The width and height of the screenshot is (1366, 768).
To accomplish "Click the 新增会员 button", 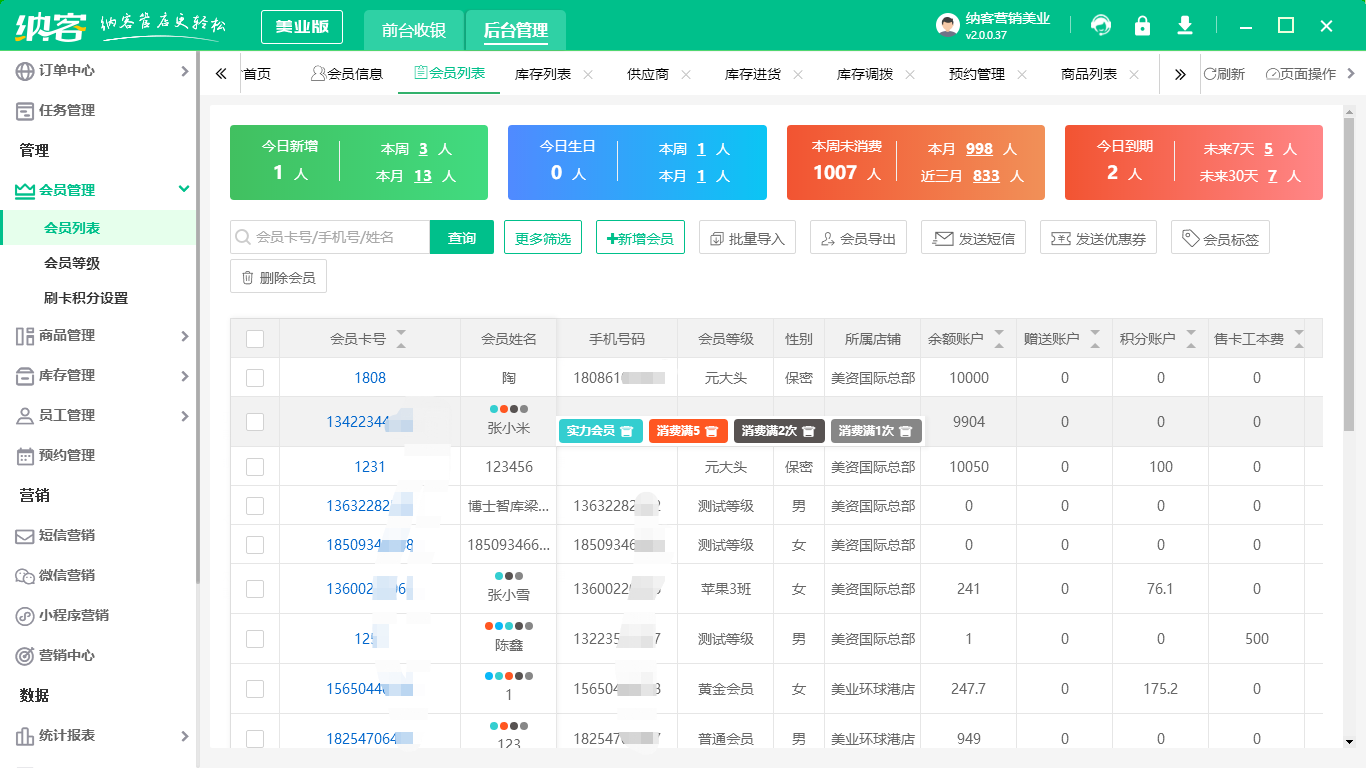I will (x=640, y=238).
